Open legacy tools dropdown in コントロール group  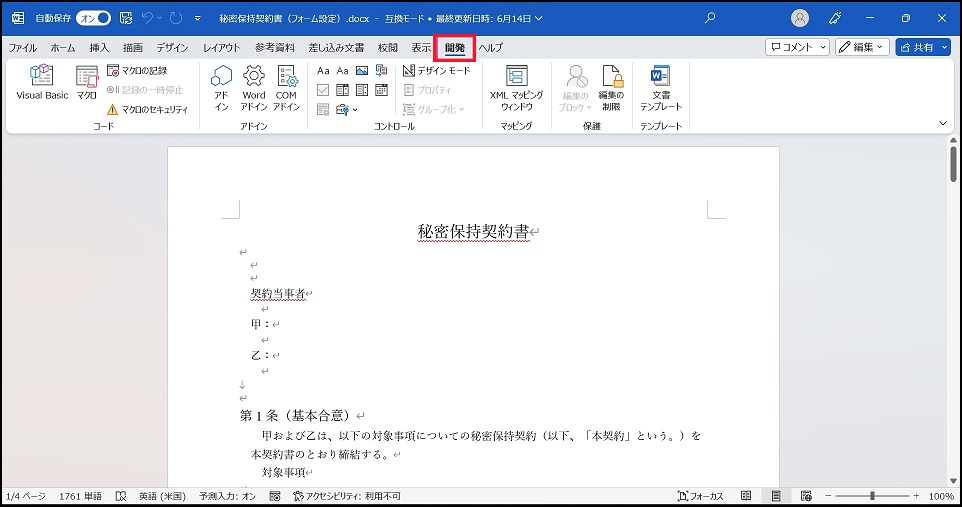pyautogui.click(x=347, y=110)
